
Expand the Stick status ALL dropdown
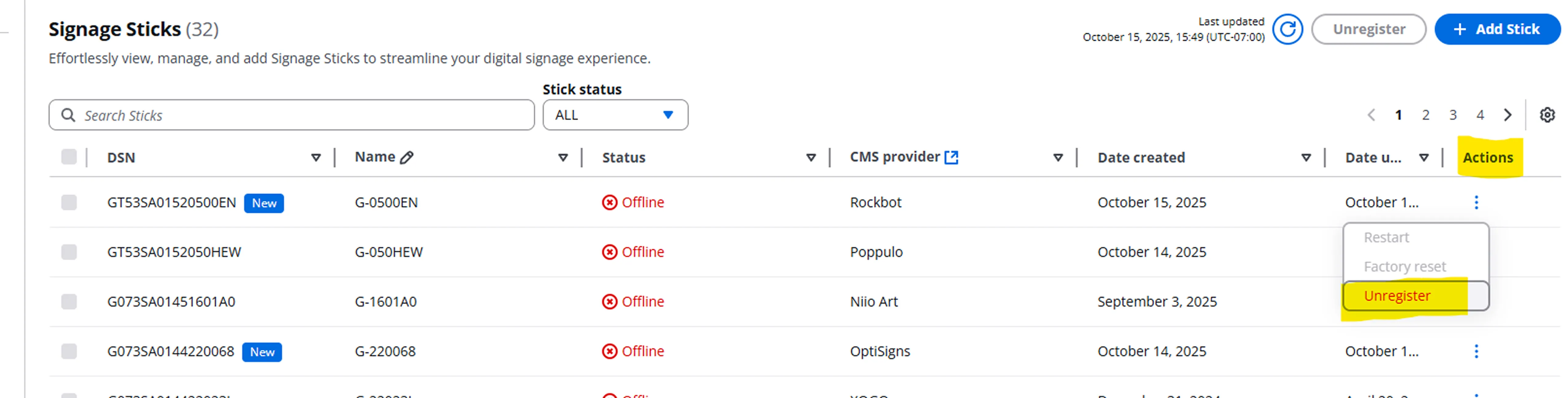615,115
